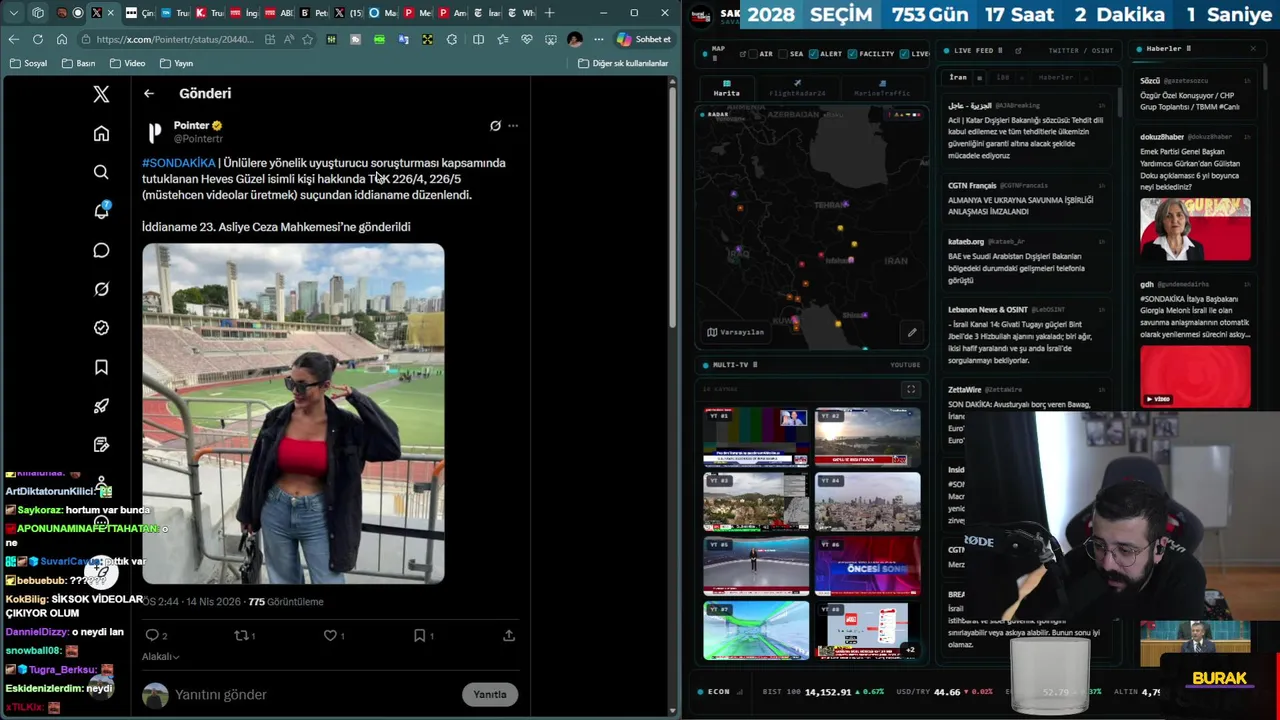Open the Video bookmarks folder
Image resolution: width=1280 pixels, height=720 pixels.
tap(127, 63)
